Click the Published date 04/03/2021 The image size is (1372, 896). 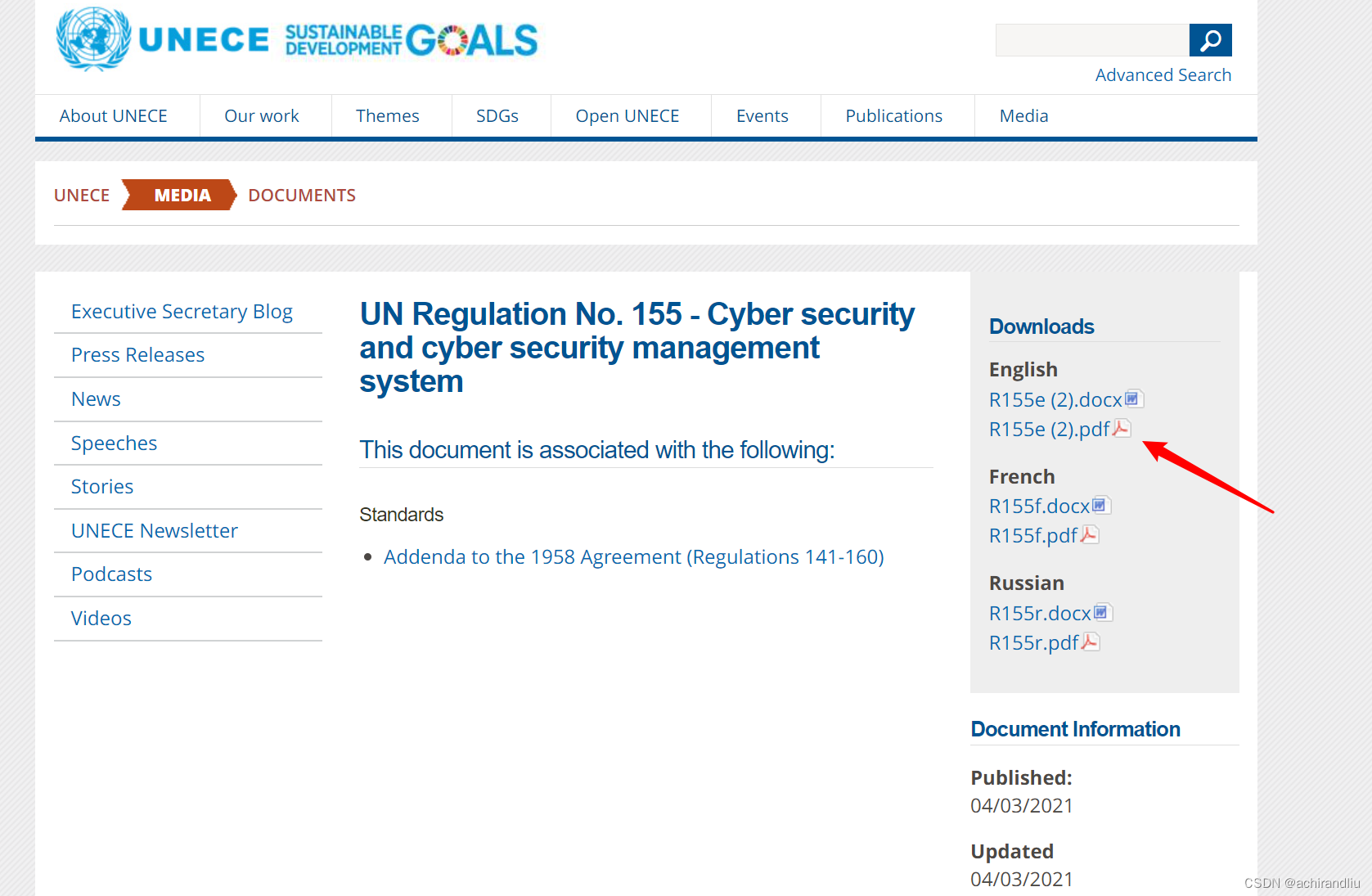(1022, 806)
